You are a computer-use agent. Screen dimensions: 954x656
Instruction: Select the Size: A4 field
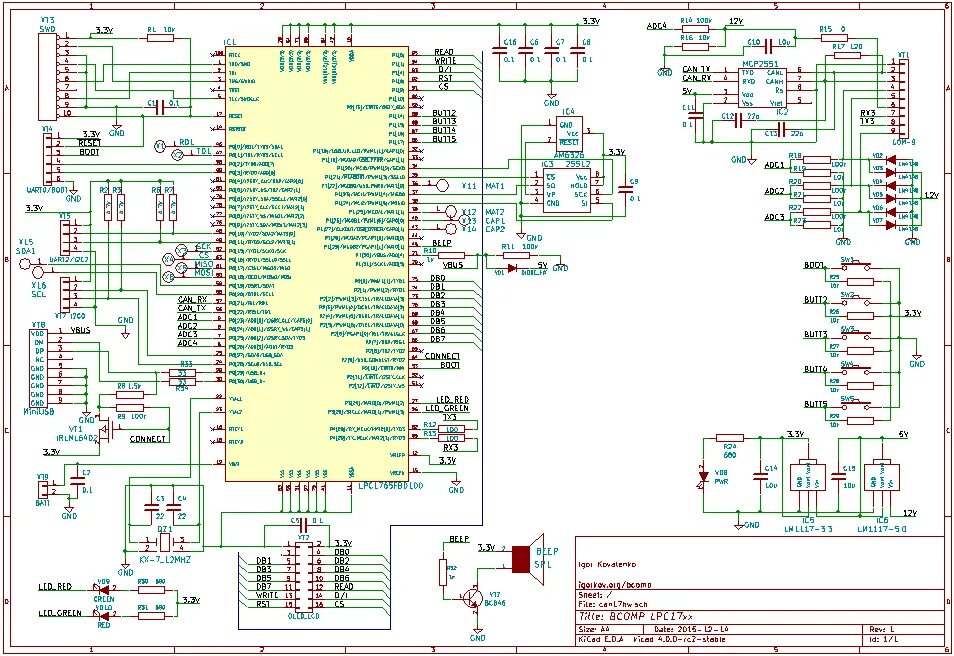tap(594, 629)
